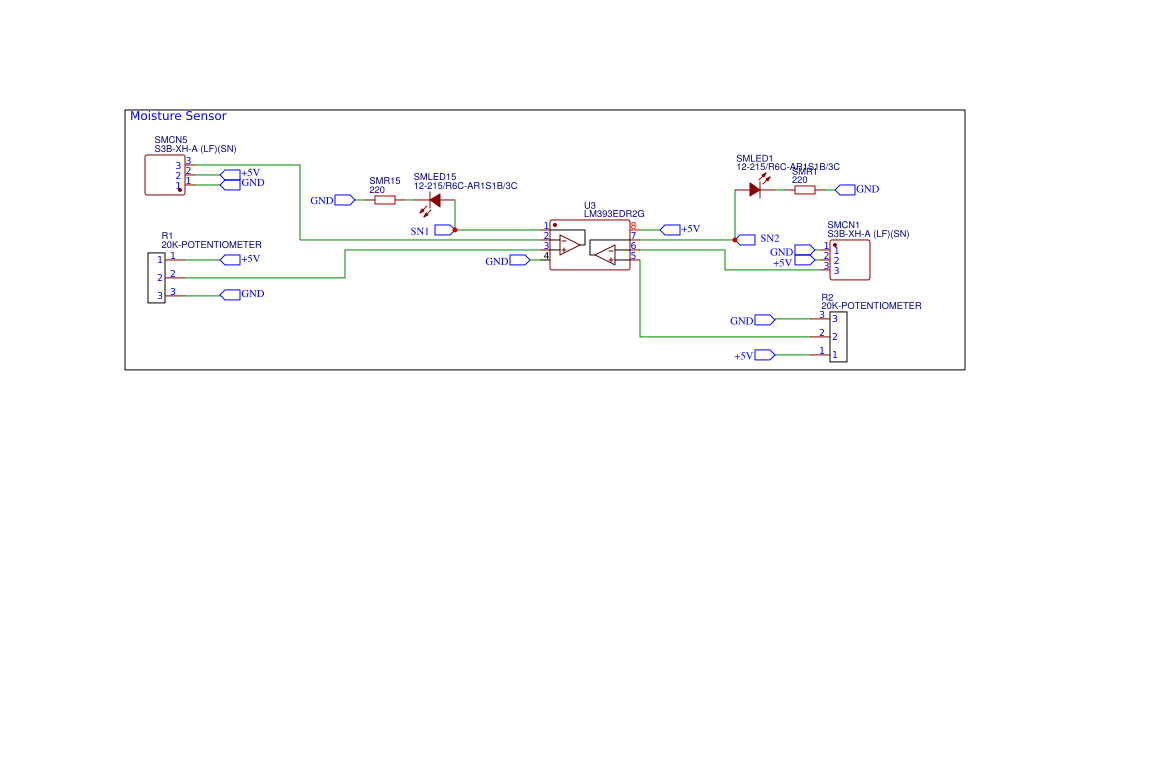Click the R1 20K potentiometer body
1169x763 pixels.
[157, 277]
